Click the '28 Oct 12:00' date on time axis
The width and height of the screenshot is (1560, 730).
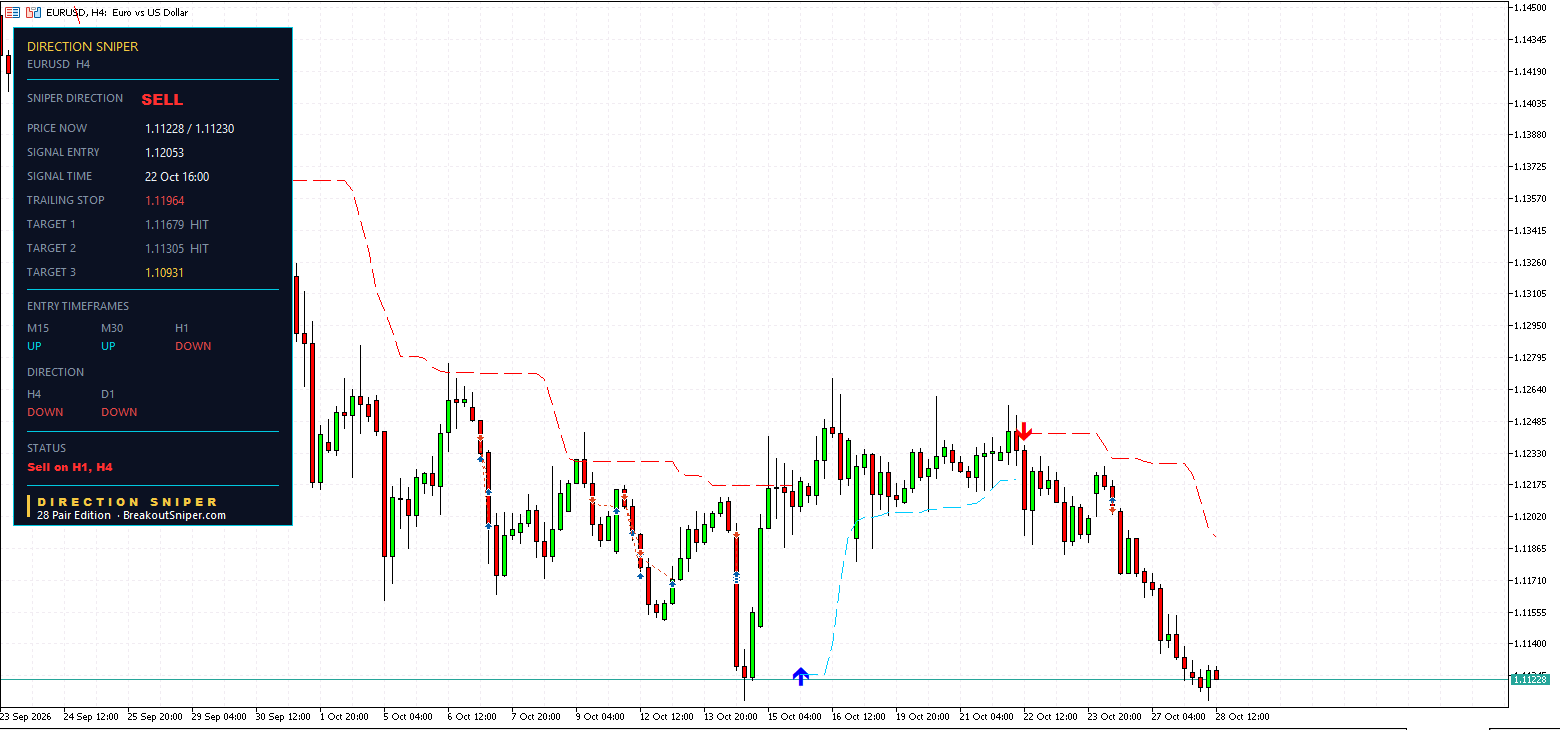1241,717
